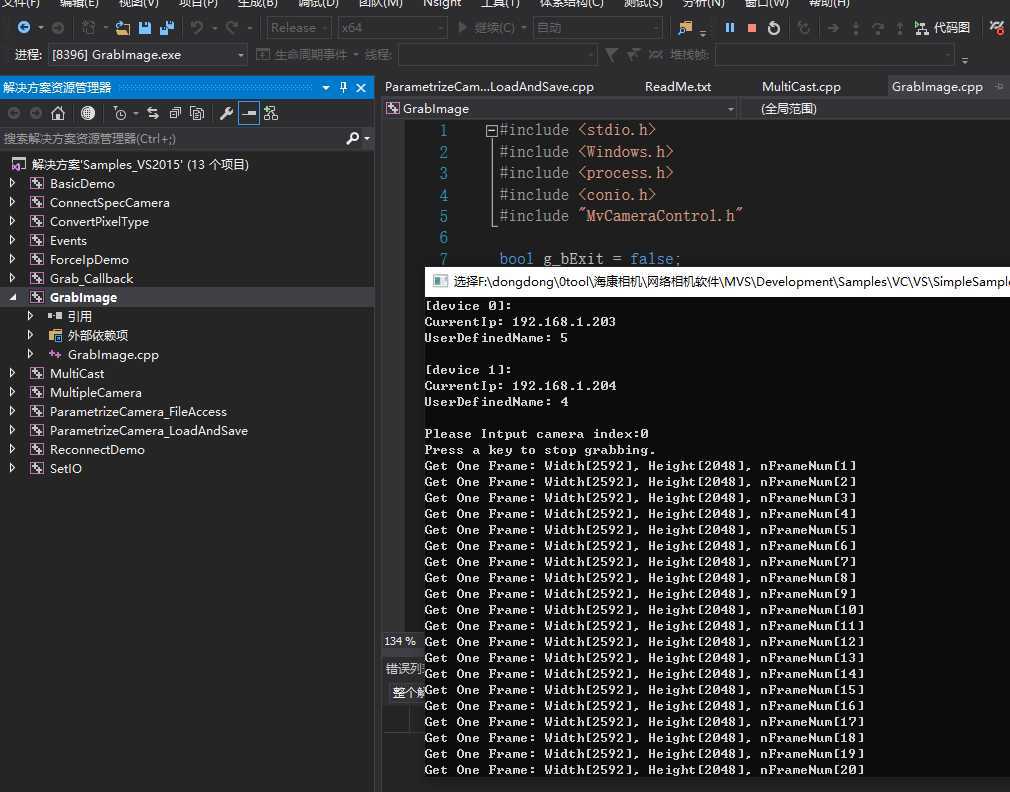
Task: Stop debugging with red square icon
Action: pos(752,28)
